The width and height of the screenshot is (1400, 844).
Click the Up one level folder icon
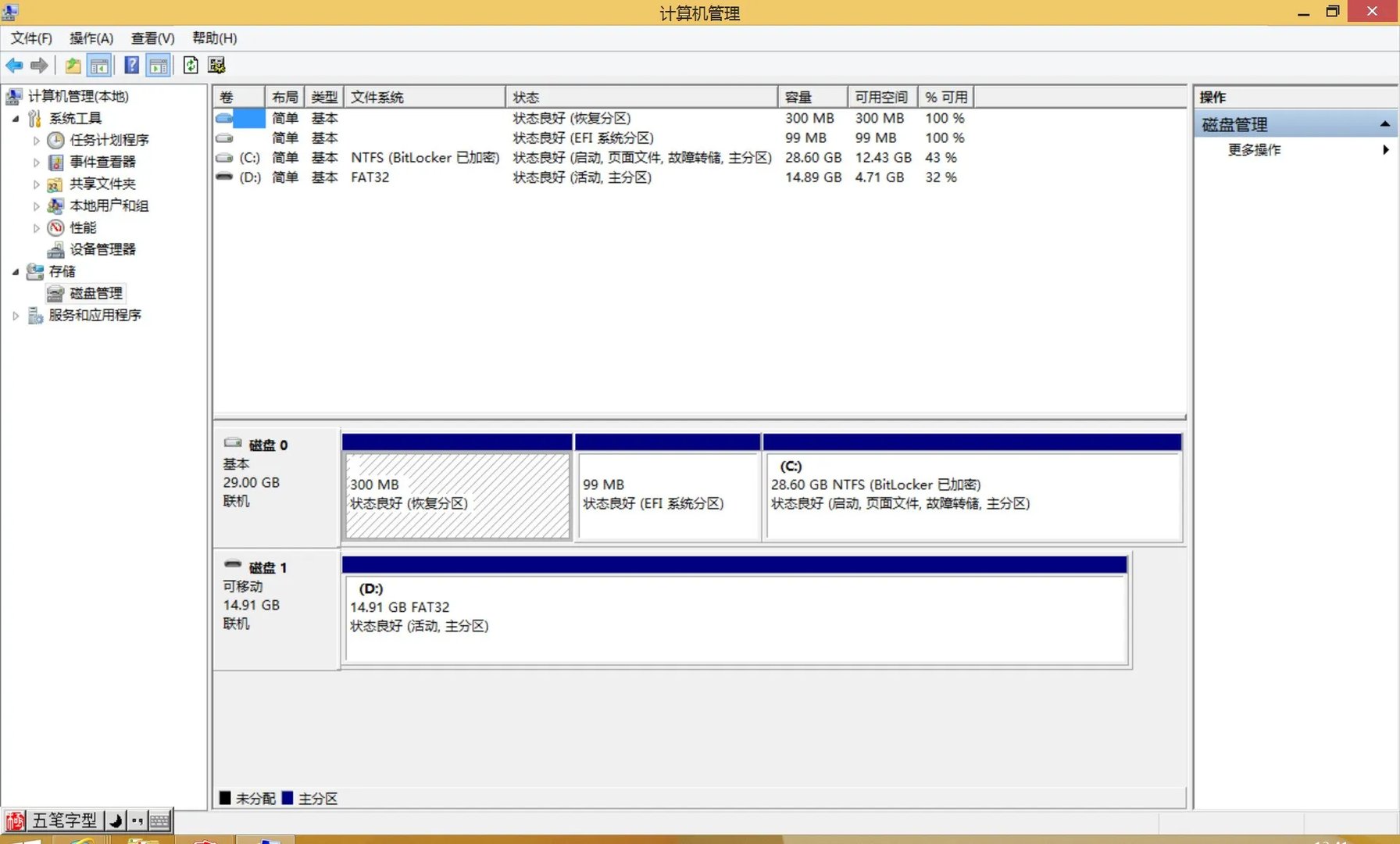click(x=73, y=66)
